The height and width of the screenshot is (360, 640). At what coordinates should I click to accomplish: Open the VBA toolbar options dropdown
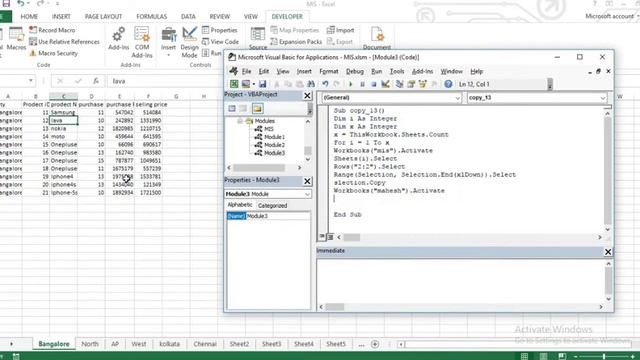[550, 84]
